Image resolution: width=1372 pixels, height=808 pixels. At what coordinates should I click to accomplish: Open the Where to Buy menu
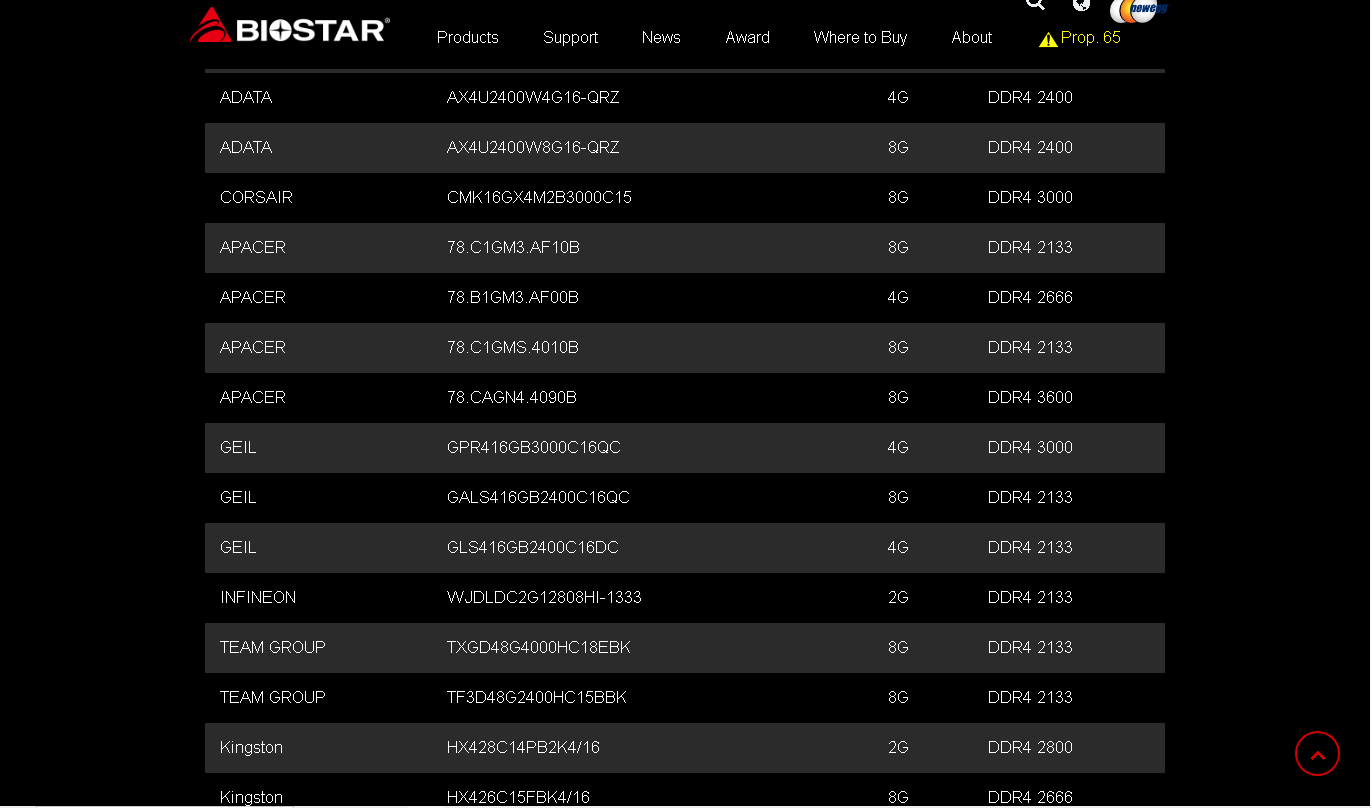coord(860,37)
